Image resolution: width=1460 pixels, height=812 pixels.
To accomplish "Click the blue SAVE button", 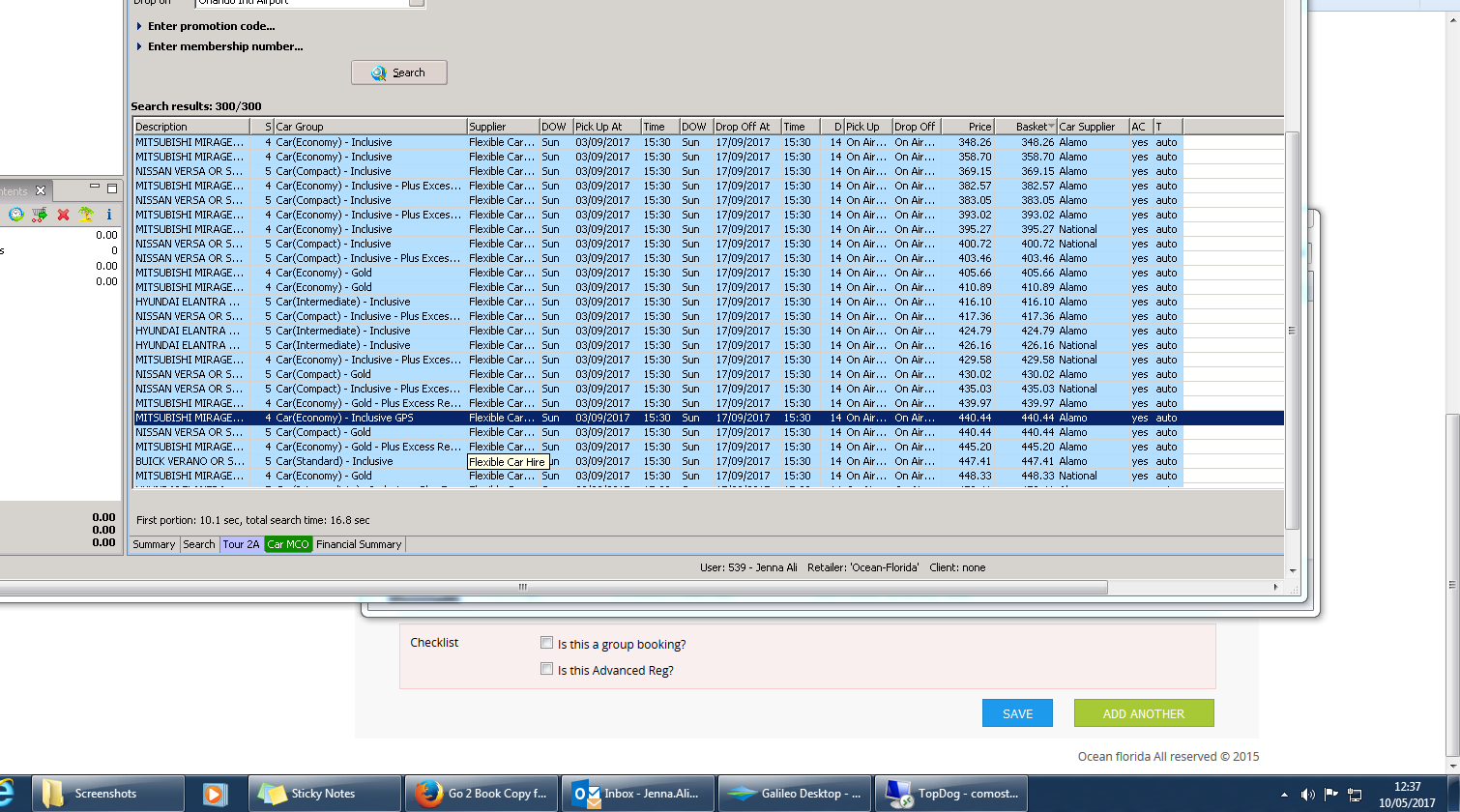I will (1017, 713).
